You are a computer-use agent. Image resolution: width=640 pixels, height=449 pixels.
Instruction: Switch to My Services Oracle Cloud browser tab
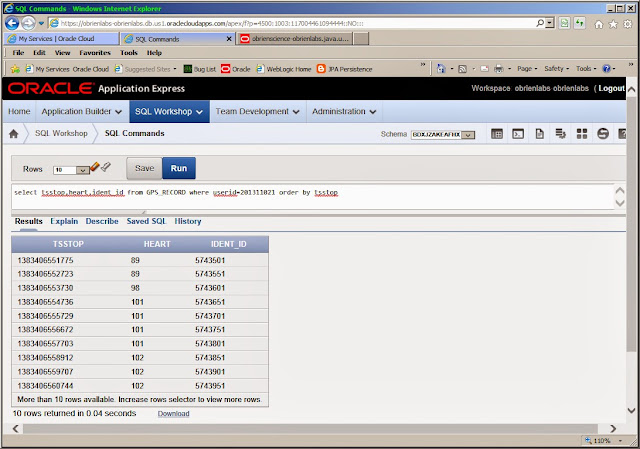tap(61, 39)
